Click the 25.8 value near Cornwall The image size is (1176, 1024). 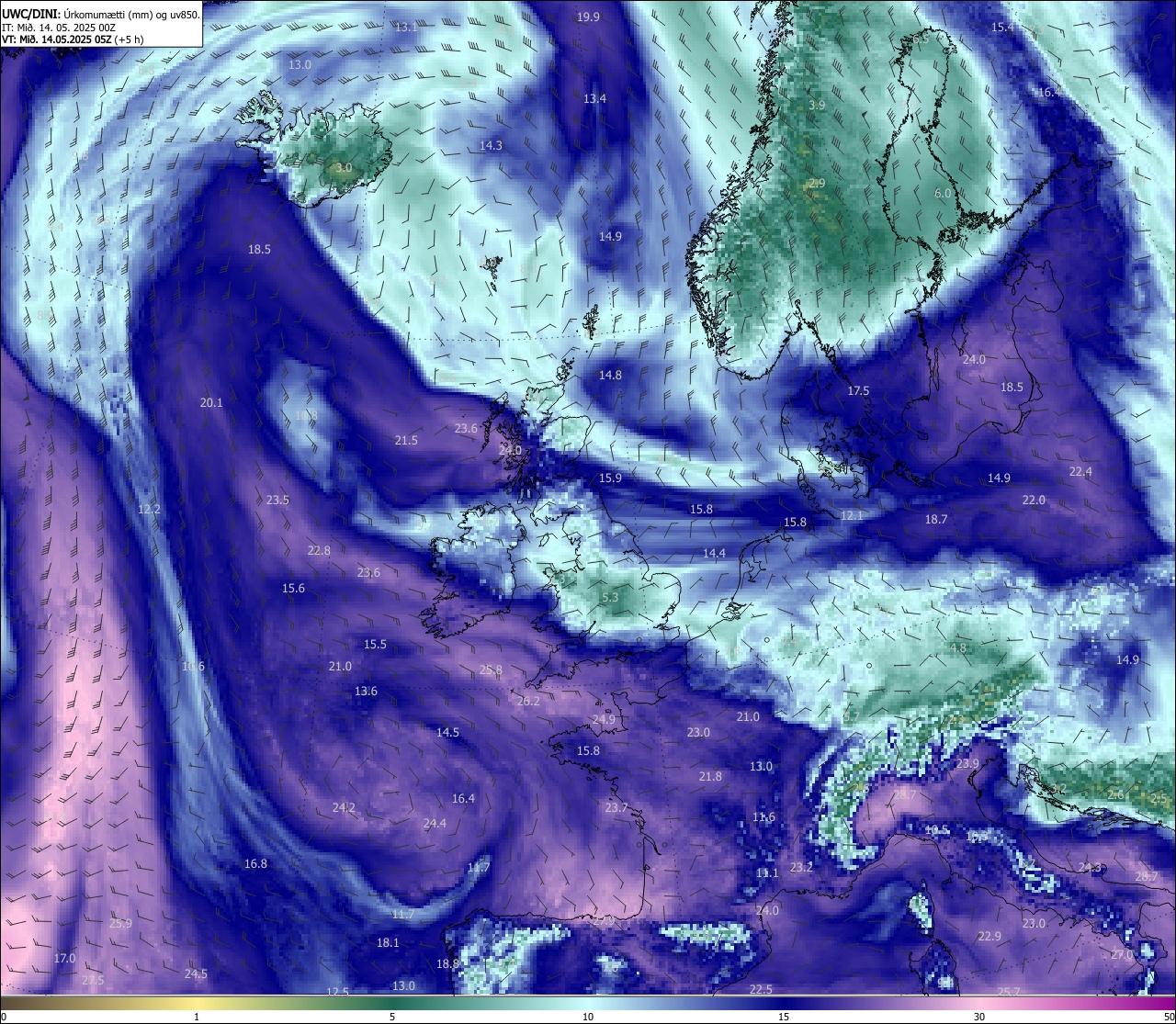[x=491, y=670]
